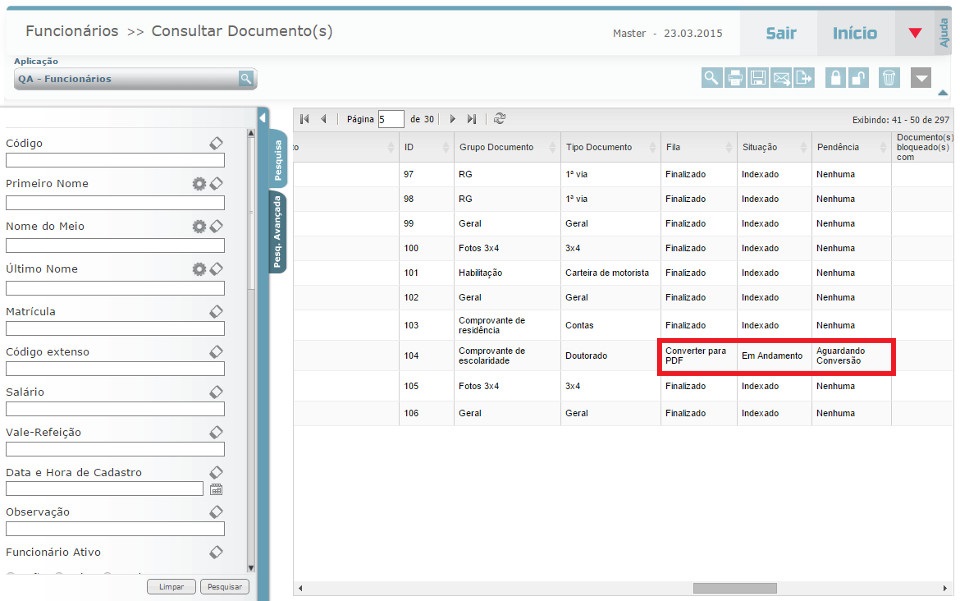The width and height of the screenshot is (960, 601).
Task: Switch to the Pesq. Avançada tab
Action: 278,232
